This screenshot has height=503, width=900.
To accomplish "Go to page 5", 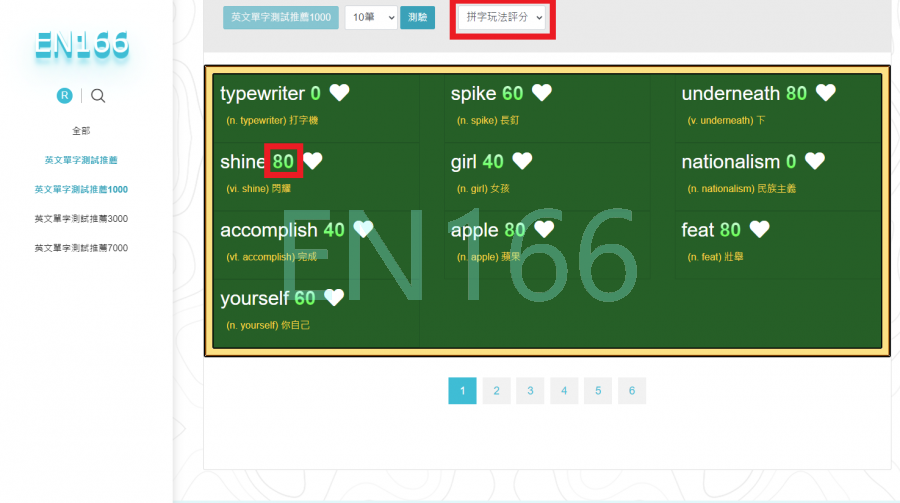I will click(598, 390).
